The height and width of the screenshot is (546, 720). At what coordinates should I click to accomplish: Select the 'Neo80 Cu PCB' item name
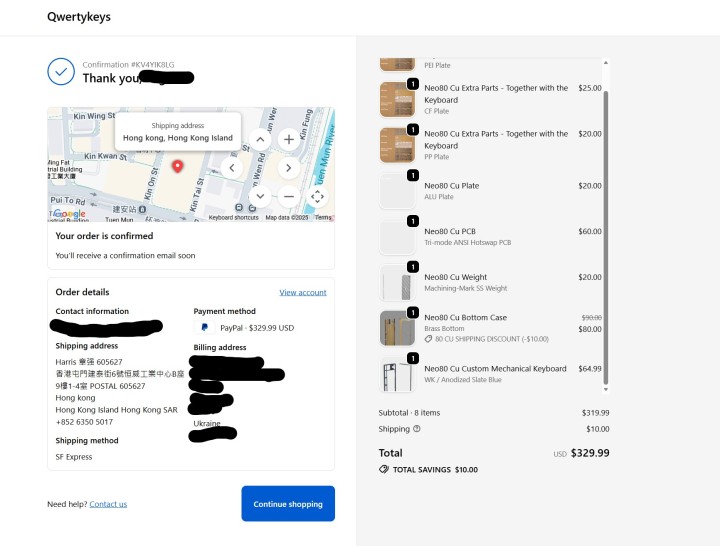pyautogui.click(x=450, y=231)
